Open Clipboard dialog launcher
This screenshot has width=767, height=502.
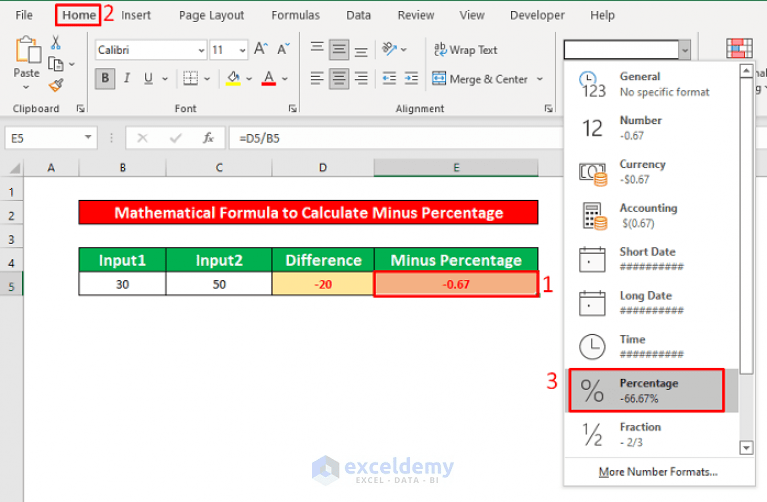tap(81, 109)
